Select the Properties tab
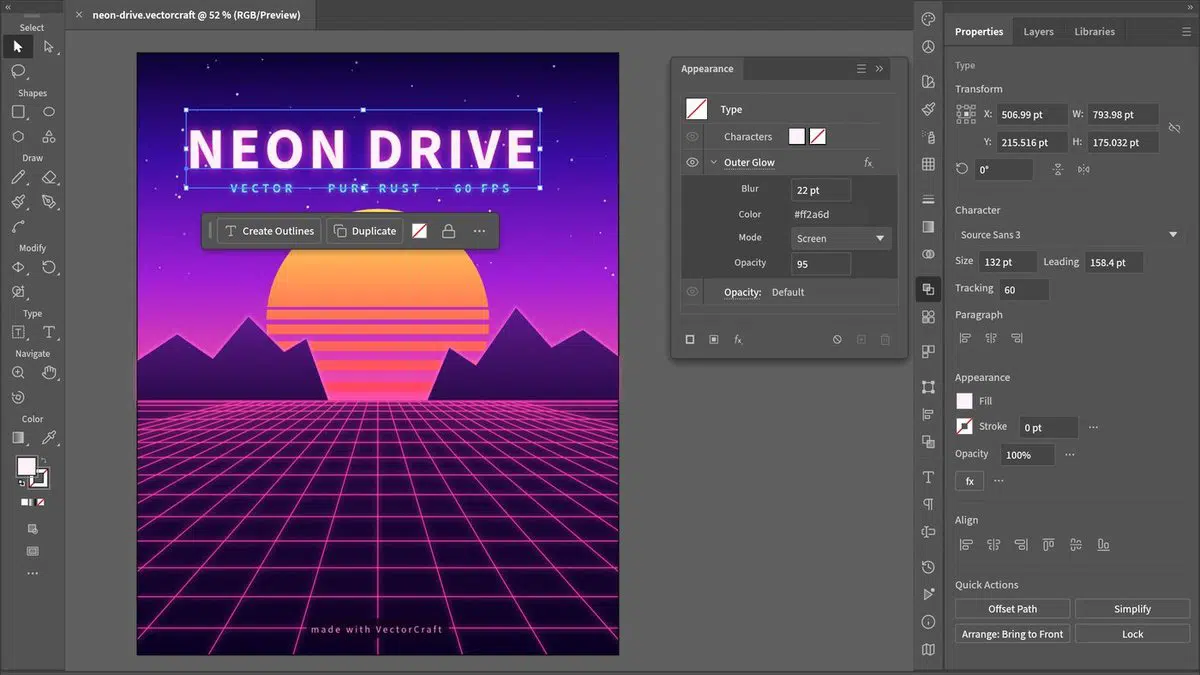The image size is (1200, 675). tap(979, 32)
